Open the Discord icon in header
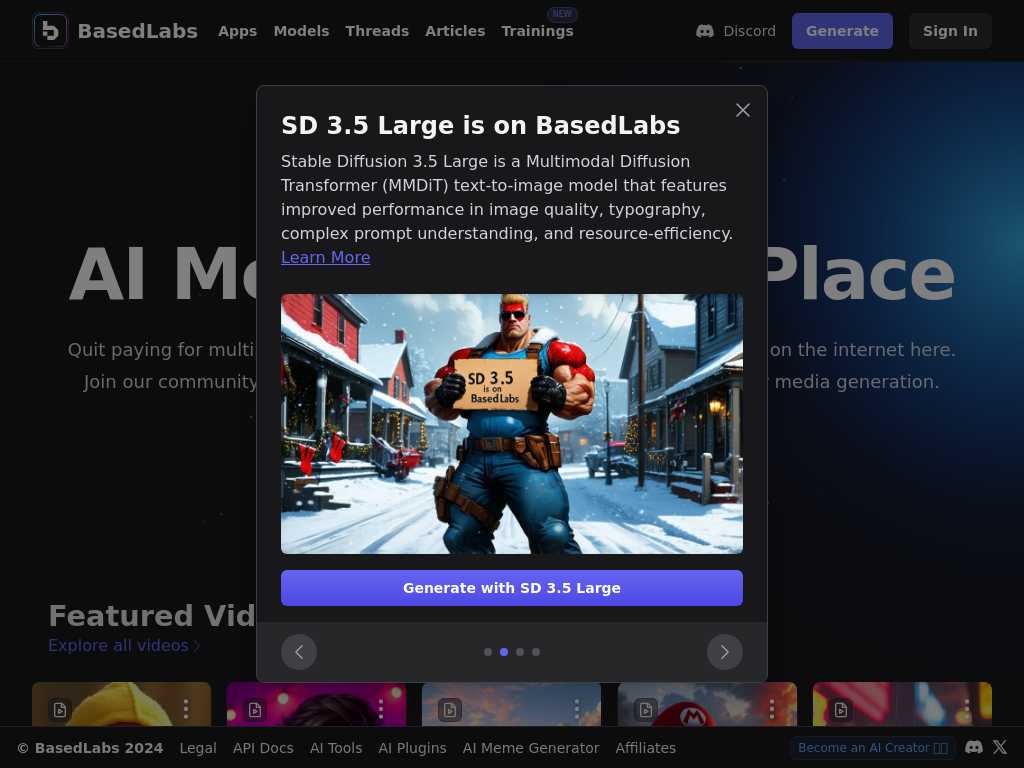This screenshot has width=1024, height=768. 705,31
